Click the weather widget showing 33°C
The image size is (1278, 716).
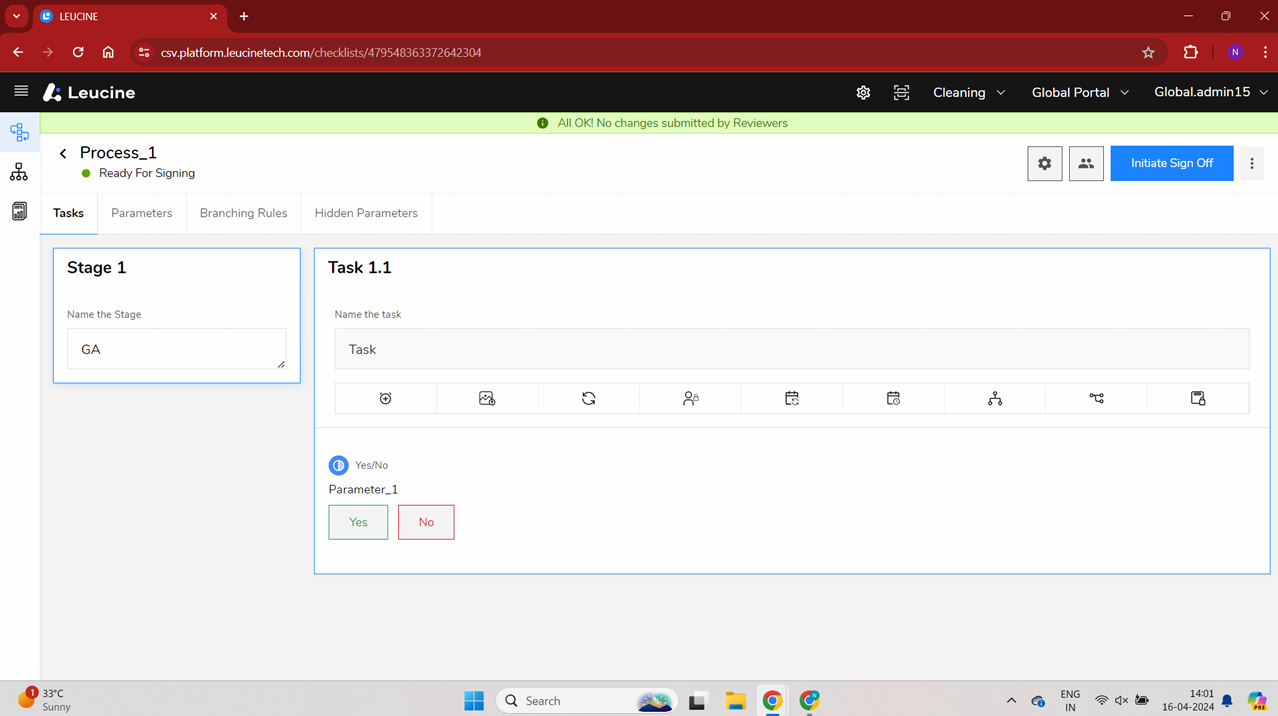coord(45,699)
